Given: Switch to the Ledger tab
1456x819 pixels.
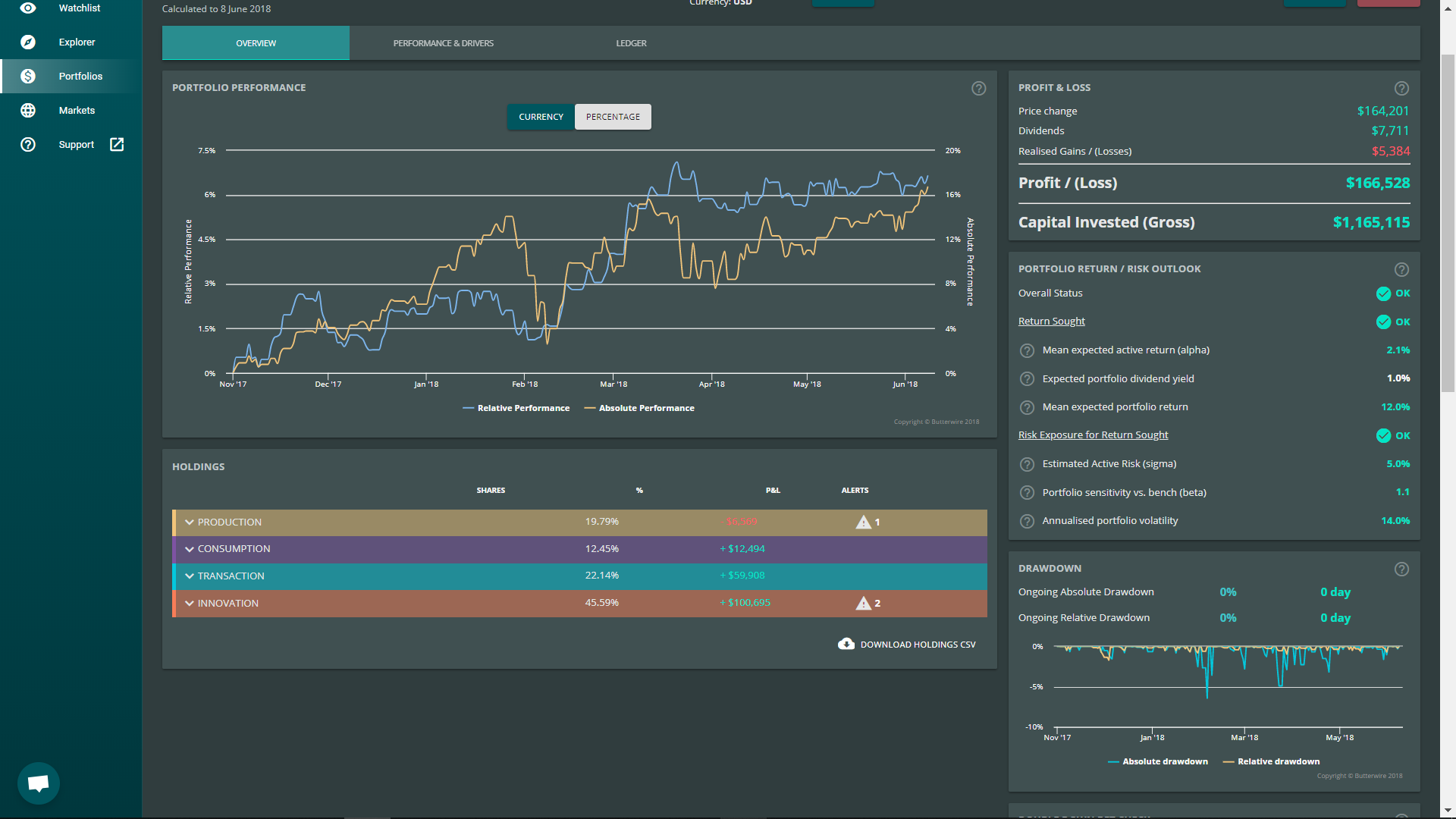Looking at the screenshot, I should point(631,43).
